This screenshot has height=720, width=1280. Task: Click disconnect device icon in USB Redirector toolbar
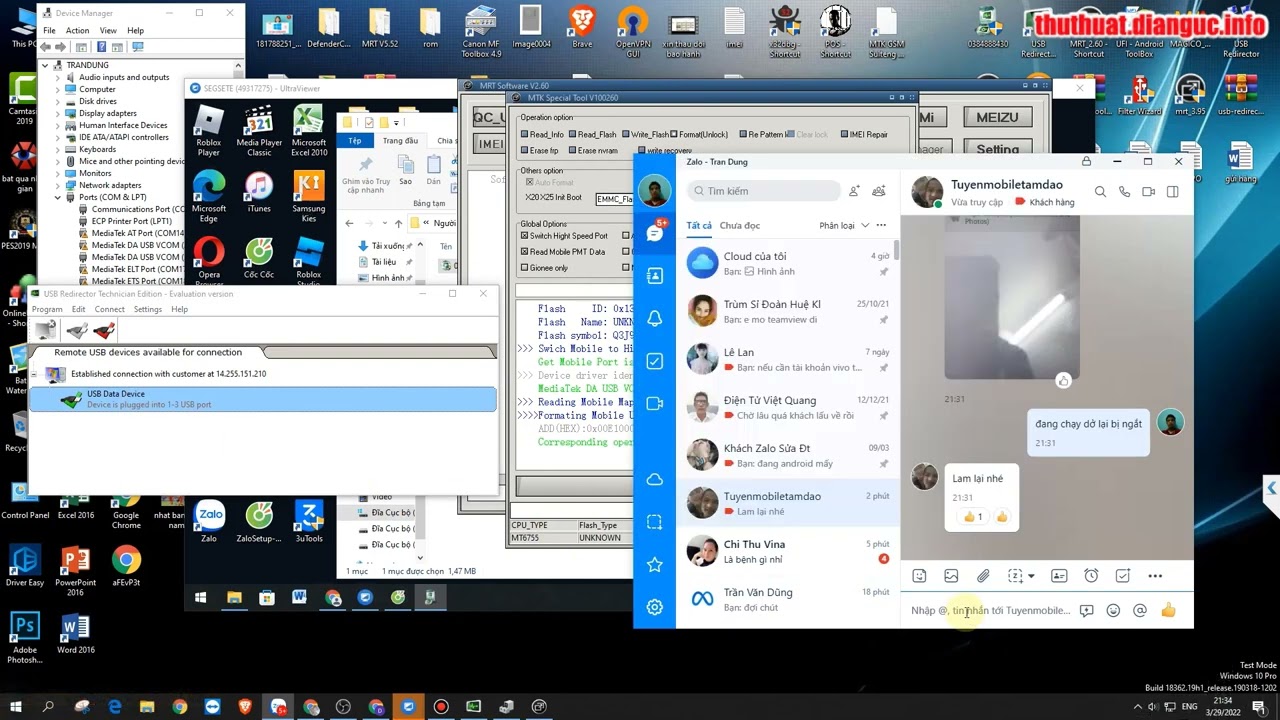[105, 331]
